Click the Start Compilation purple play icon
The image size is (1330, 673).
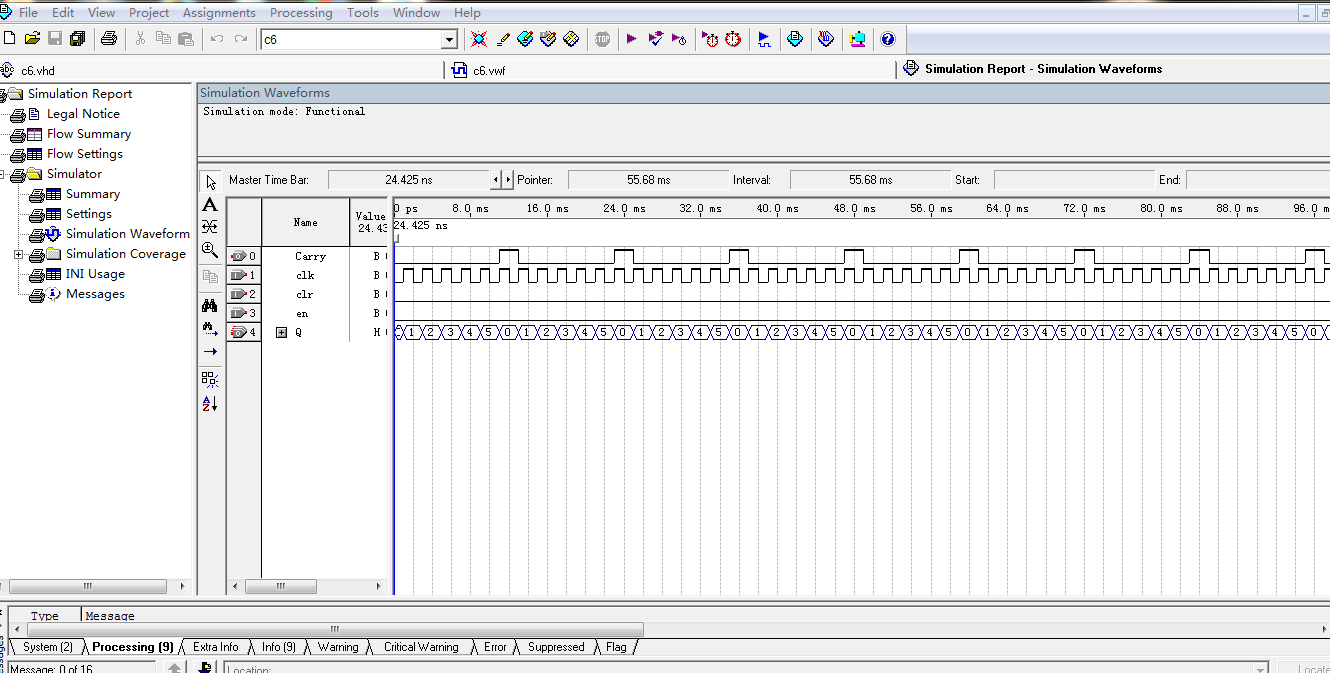pos(631,39)
